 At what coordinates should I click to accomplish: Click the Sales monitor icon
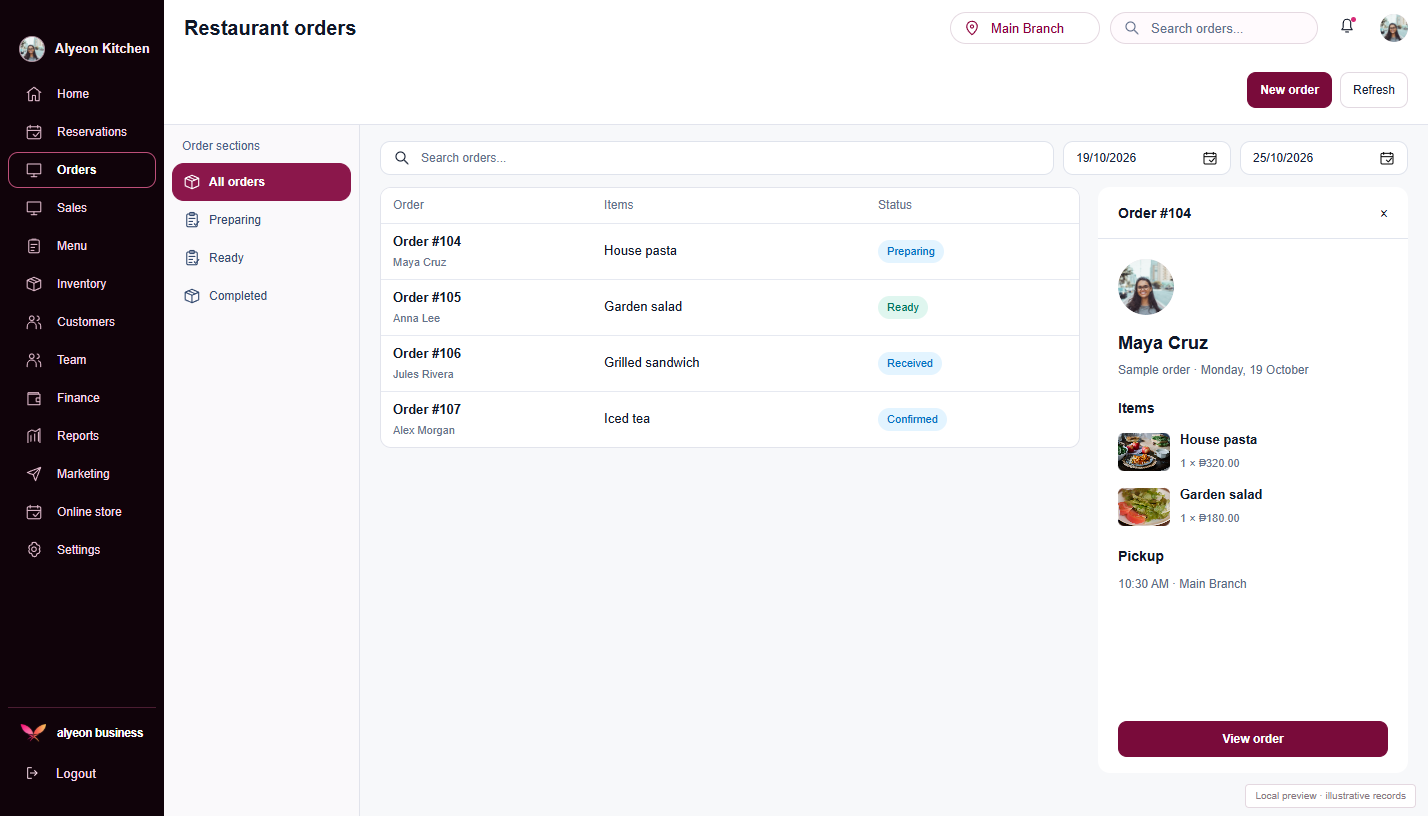coord(34,208)
